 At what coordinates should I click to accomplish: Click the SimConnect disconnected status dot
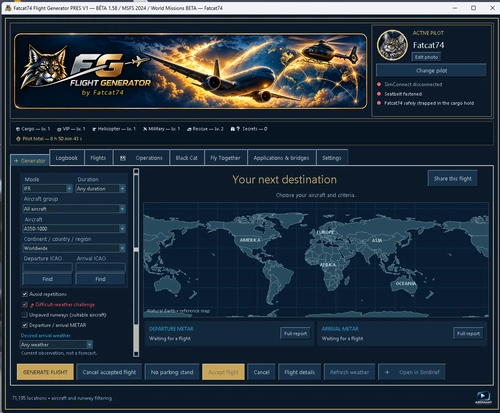[379, 84]
